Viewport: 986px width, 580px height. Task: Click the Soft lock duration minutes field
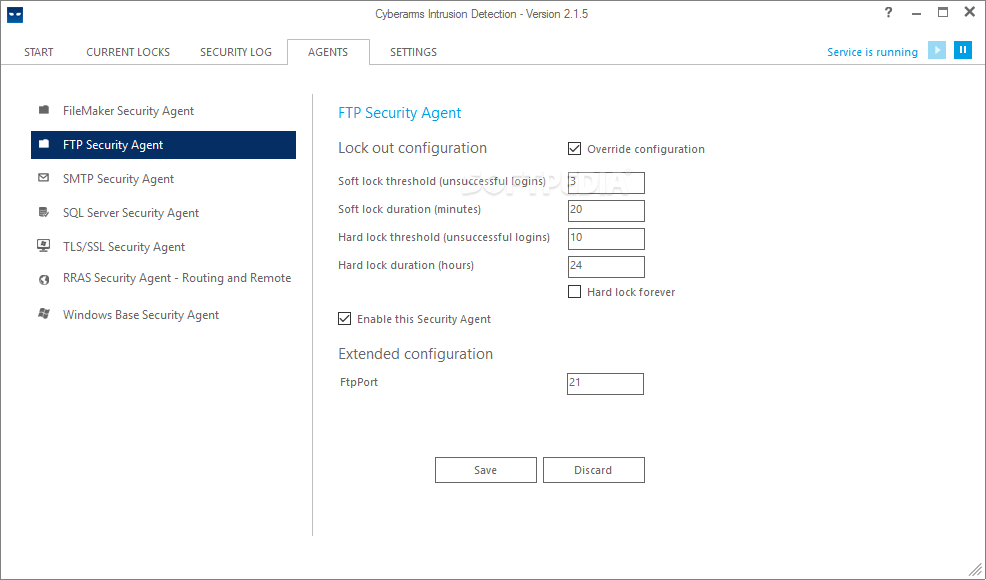(606, 211)
